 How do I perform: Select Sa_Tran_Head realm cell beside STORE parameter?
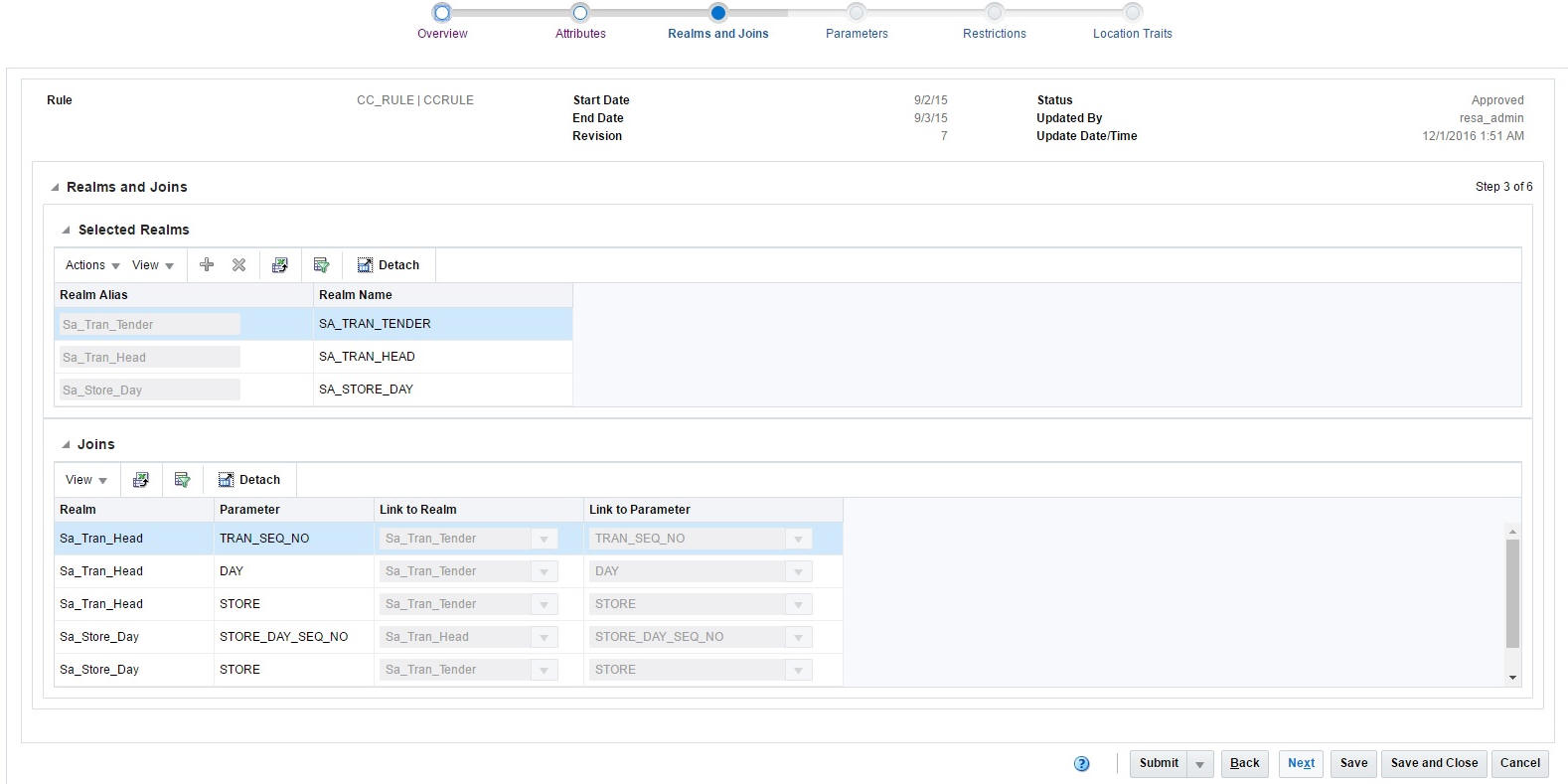click(134, 604)
